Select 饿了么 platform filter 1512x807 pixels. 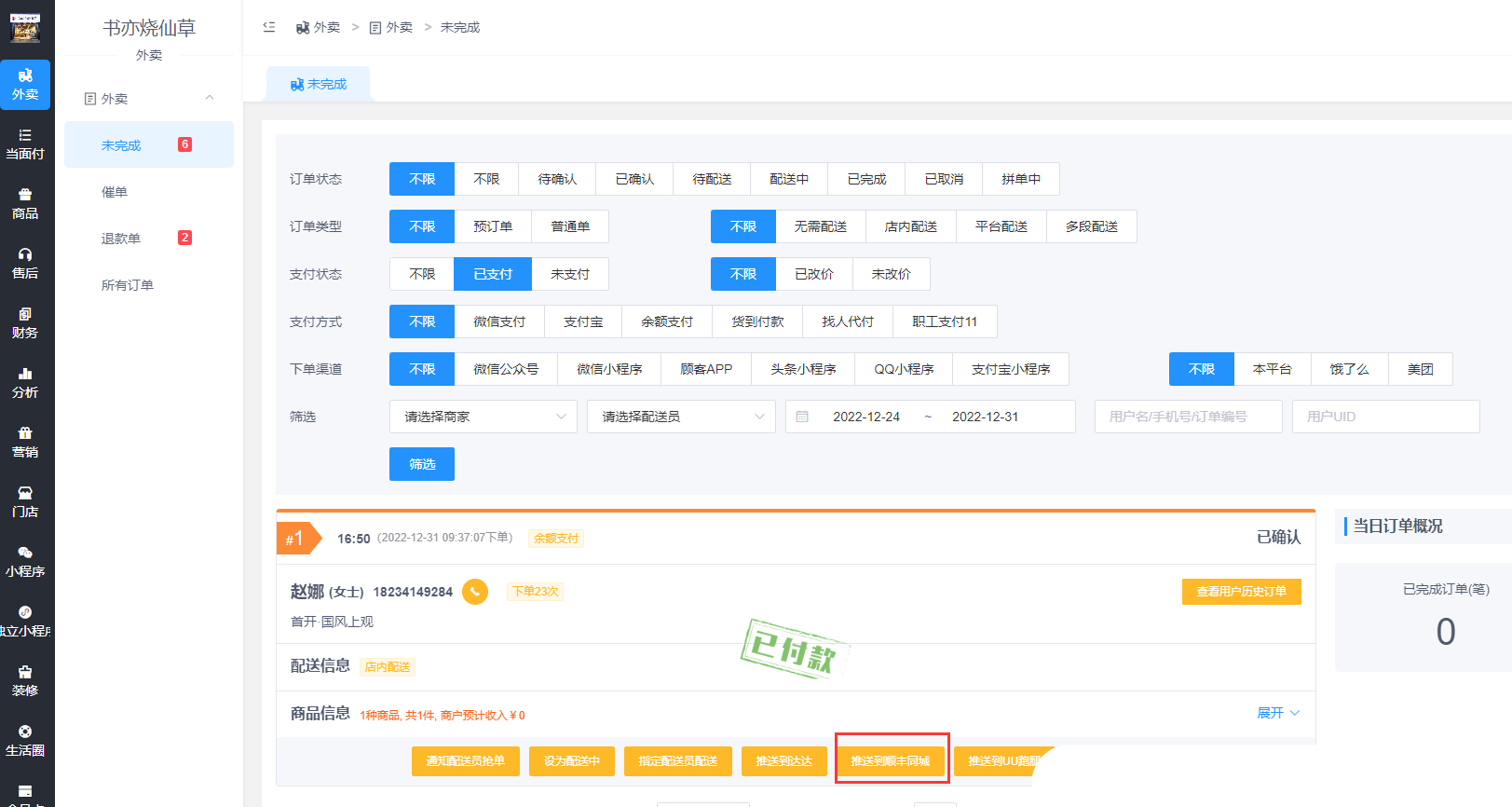click(1350, 369)
